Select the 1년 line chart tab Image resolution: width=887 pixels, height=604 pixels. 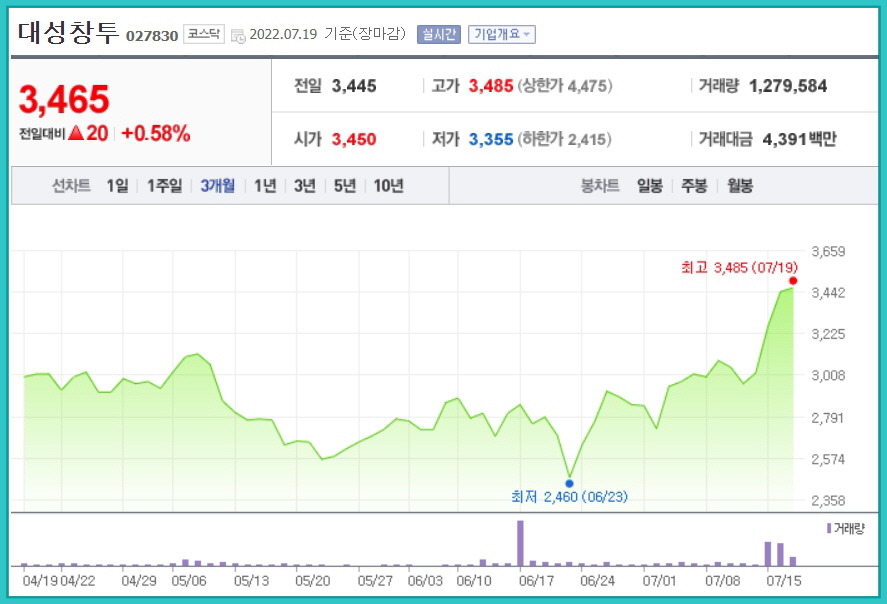tap(265, 185)
